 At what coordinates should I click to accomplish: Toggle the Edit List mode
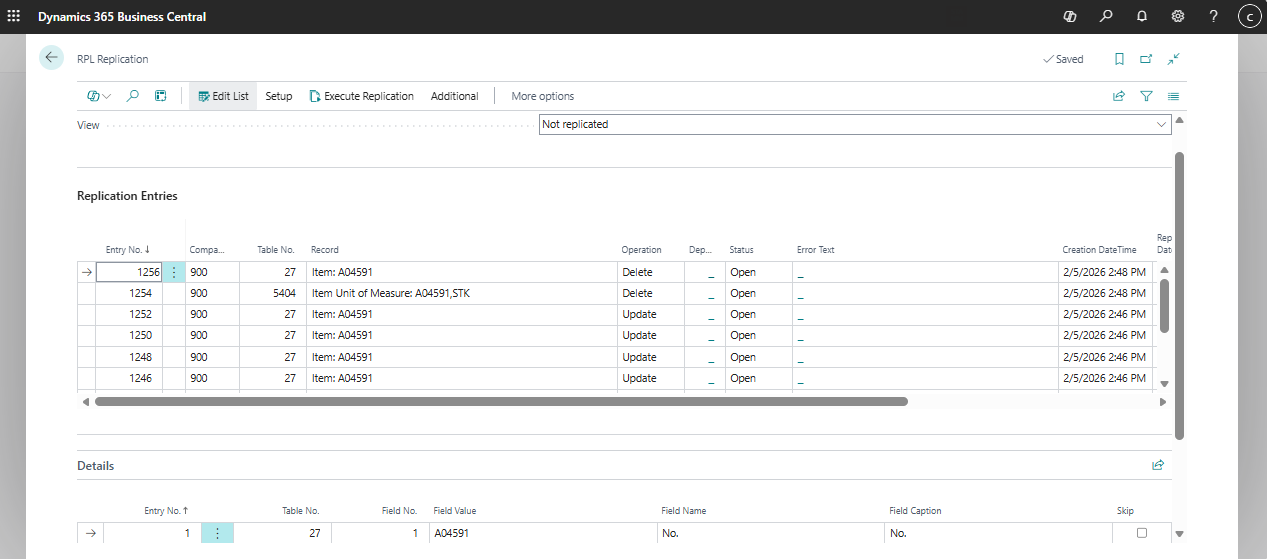223,96
